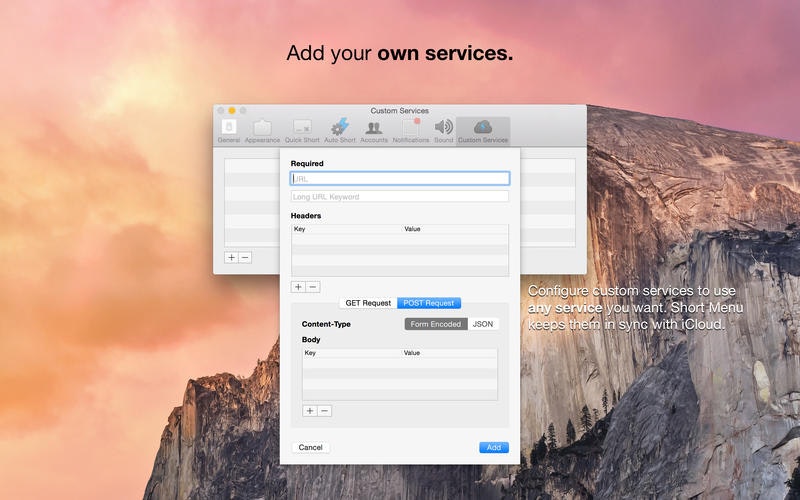Remove a header row with minus button
The image size is (800, 500).
point(313,287)
